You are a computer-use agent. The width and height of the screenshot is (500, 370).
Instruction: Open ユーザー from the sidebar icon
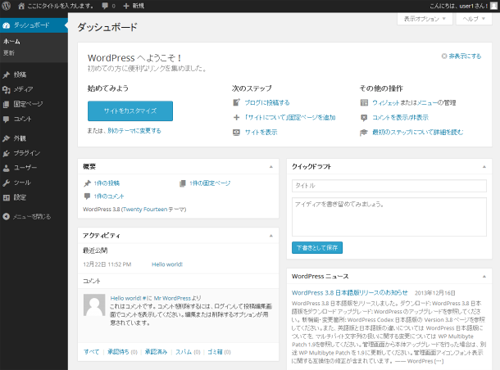point(6,168)
